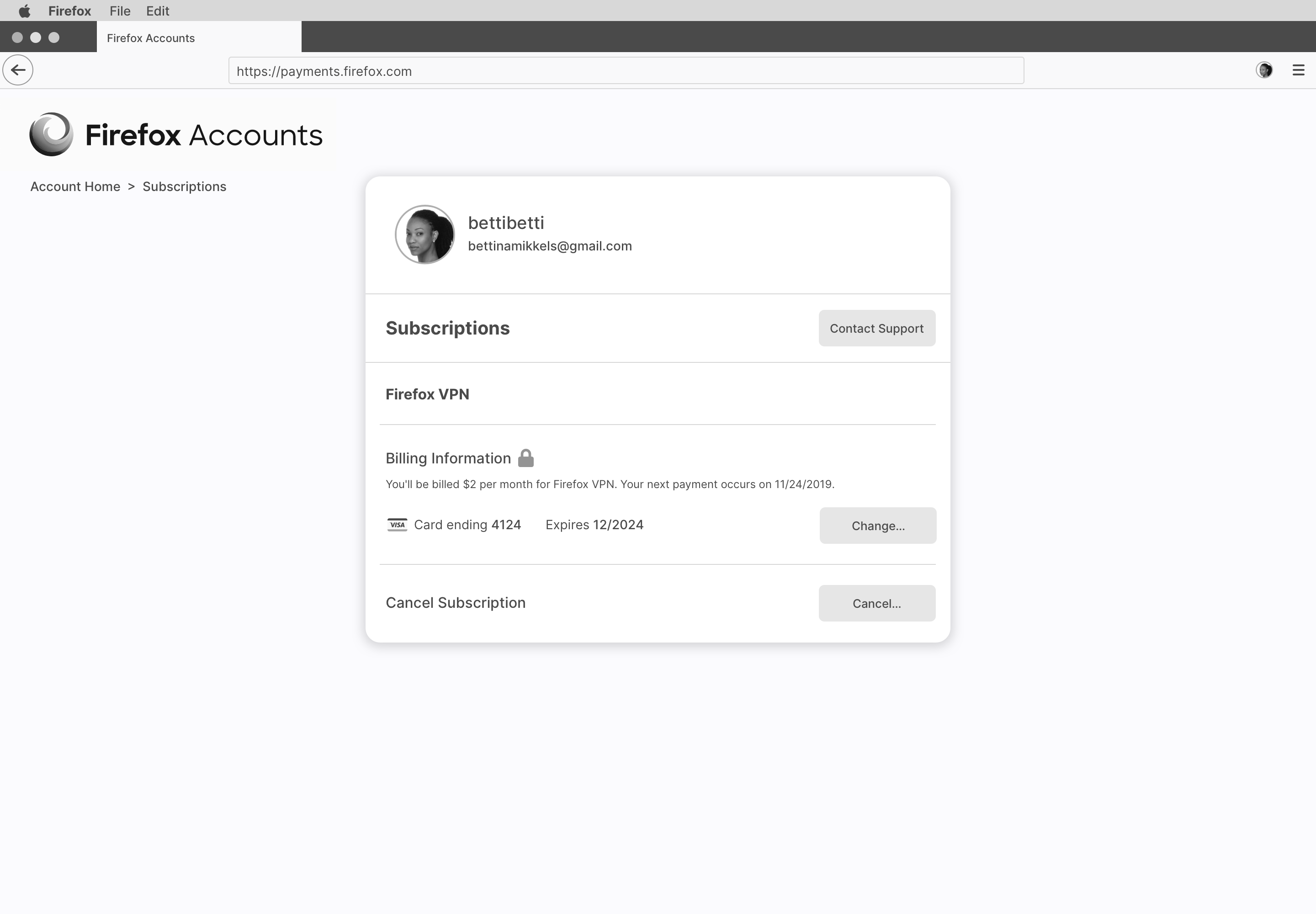Click the billing padlock icon
Image resolution: width=1316 pixels, height=914 pixels.
pos(525,458)
